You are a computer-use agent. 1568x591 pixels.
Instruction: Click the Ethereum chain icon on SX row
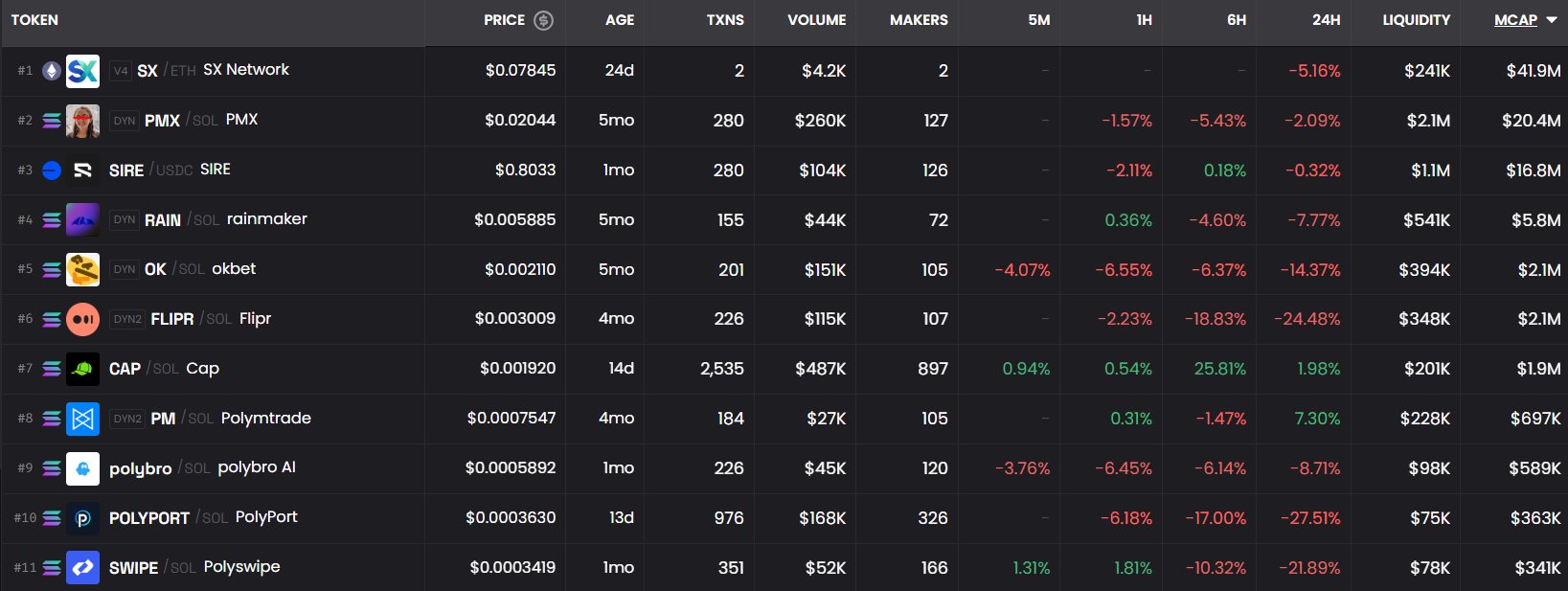pyautogui.click(x=52, y=71)
